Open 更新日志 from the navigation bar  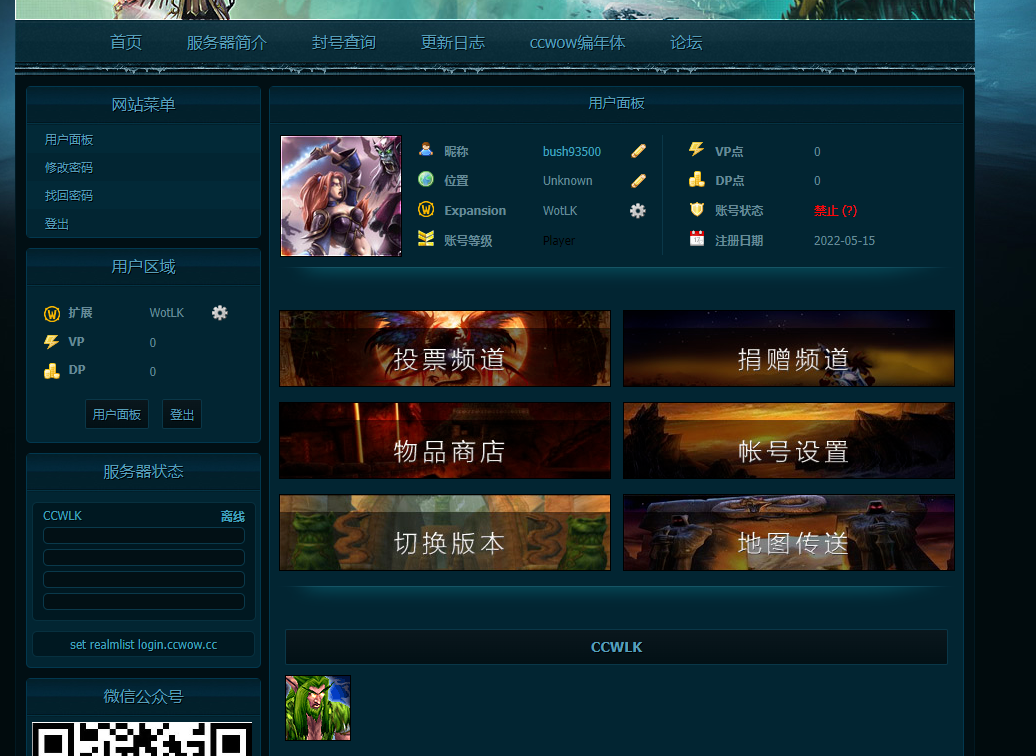click(453, 43)
